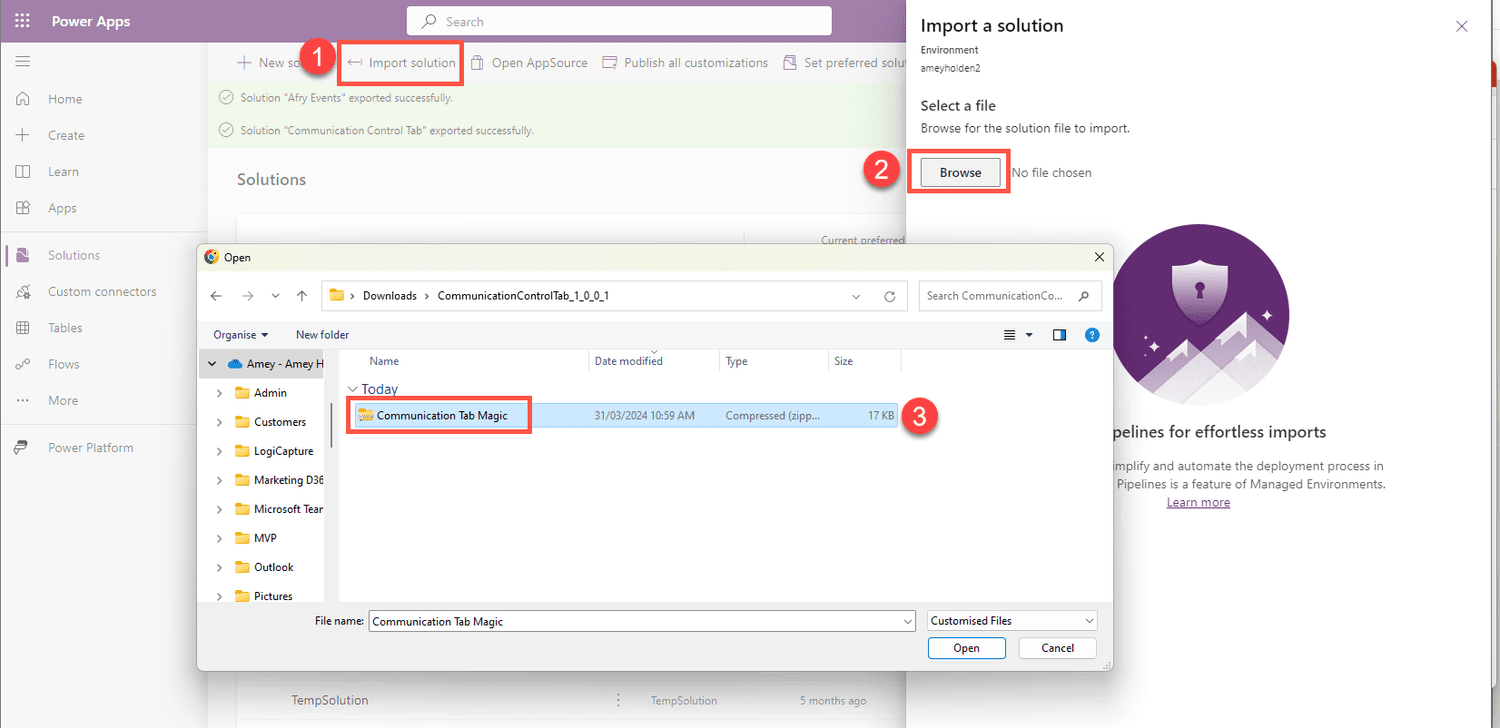The image size is (1500, 728).
Task: Open the Organise dropdown
Action: [239, 334]
